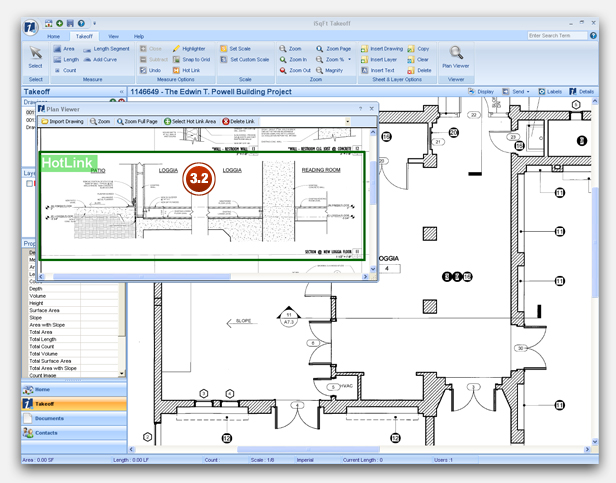Click the properties list scroll down arrow

tap(122, 373)
